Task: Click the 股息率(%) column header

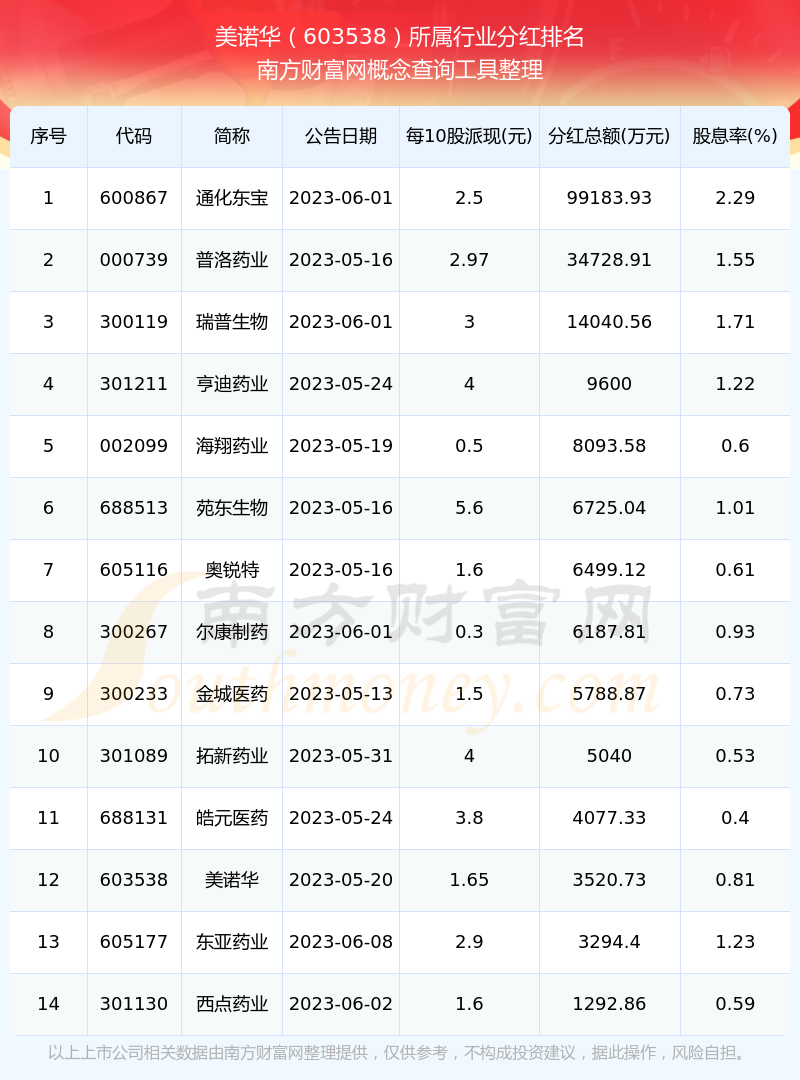Action: coord(735,136)
